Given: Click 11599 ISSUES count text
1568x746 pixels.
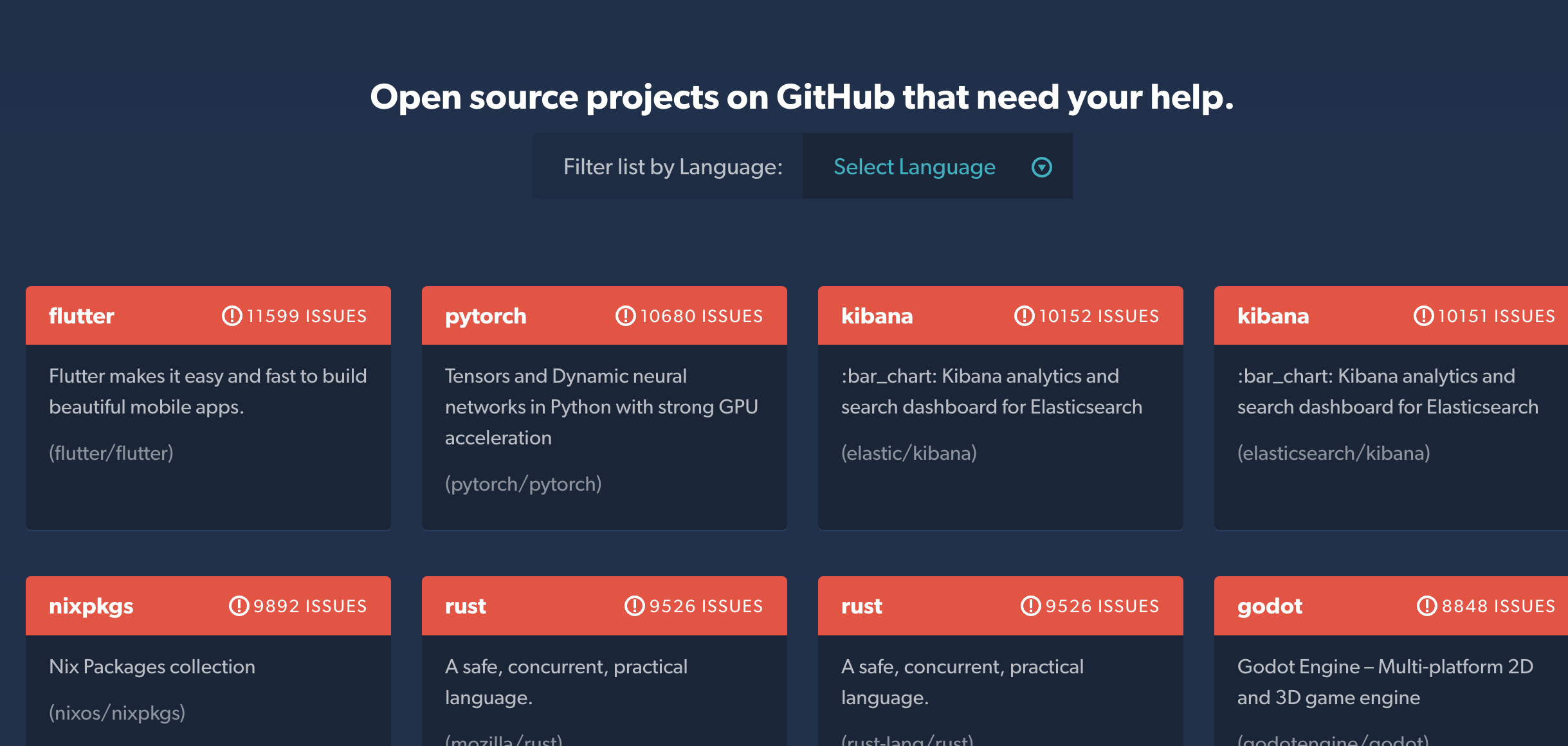Looking at the screenshot, I should 307,316.
